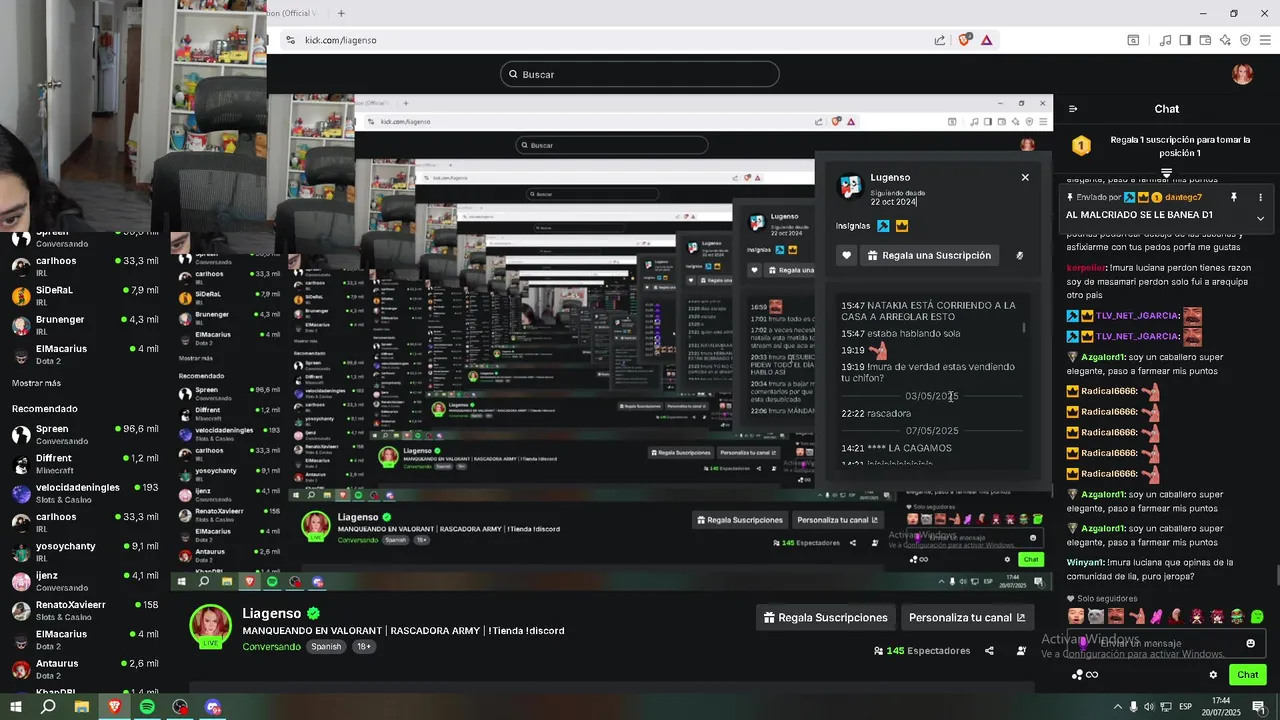Open a new browser tab with plus
The height and width of the screenshot is (720, 1280).
pos(341,13)
